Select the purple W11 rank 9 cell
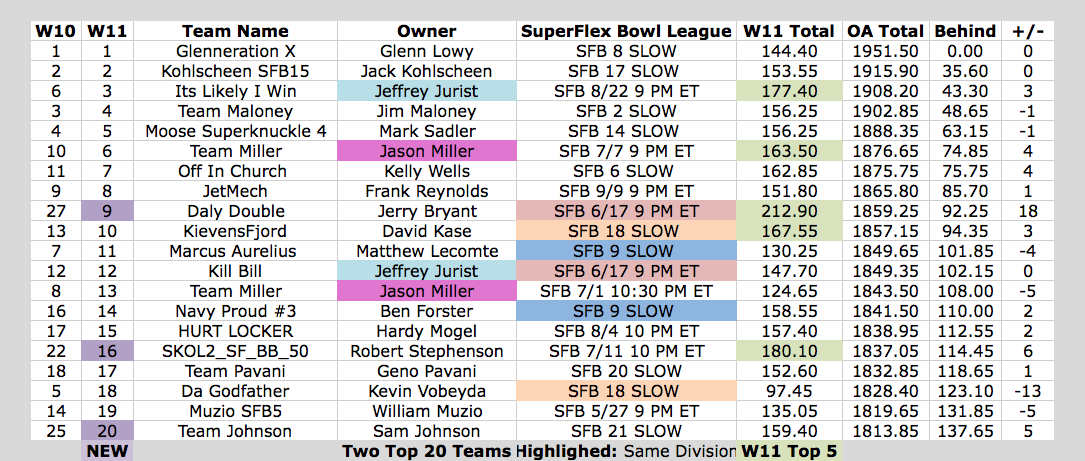This screenshot has height=461, width=1085. coord(107,211)
